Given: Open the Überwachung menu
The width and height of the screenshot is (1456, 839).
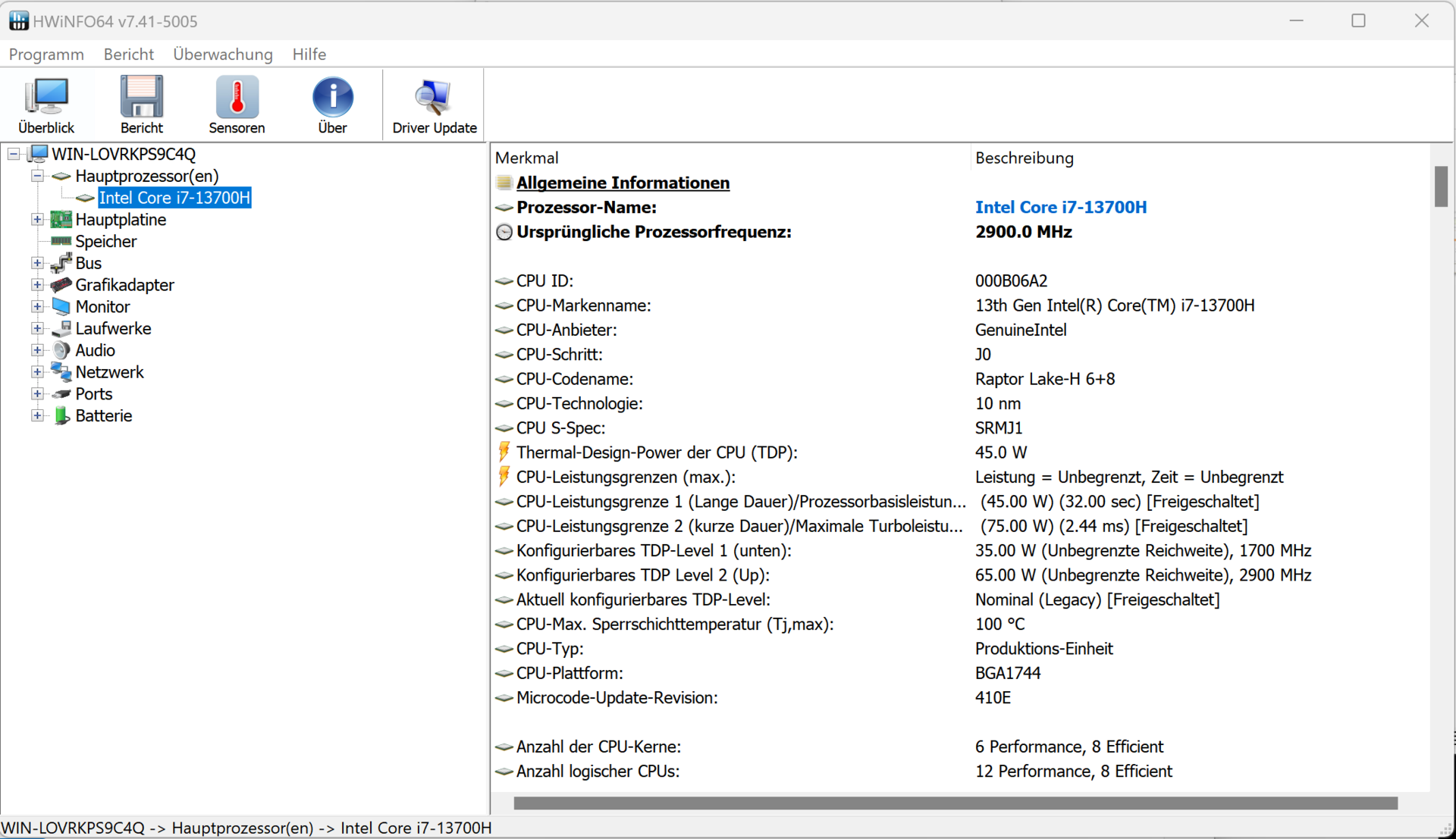Looking at the screenshot, I should [222, 55].
